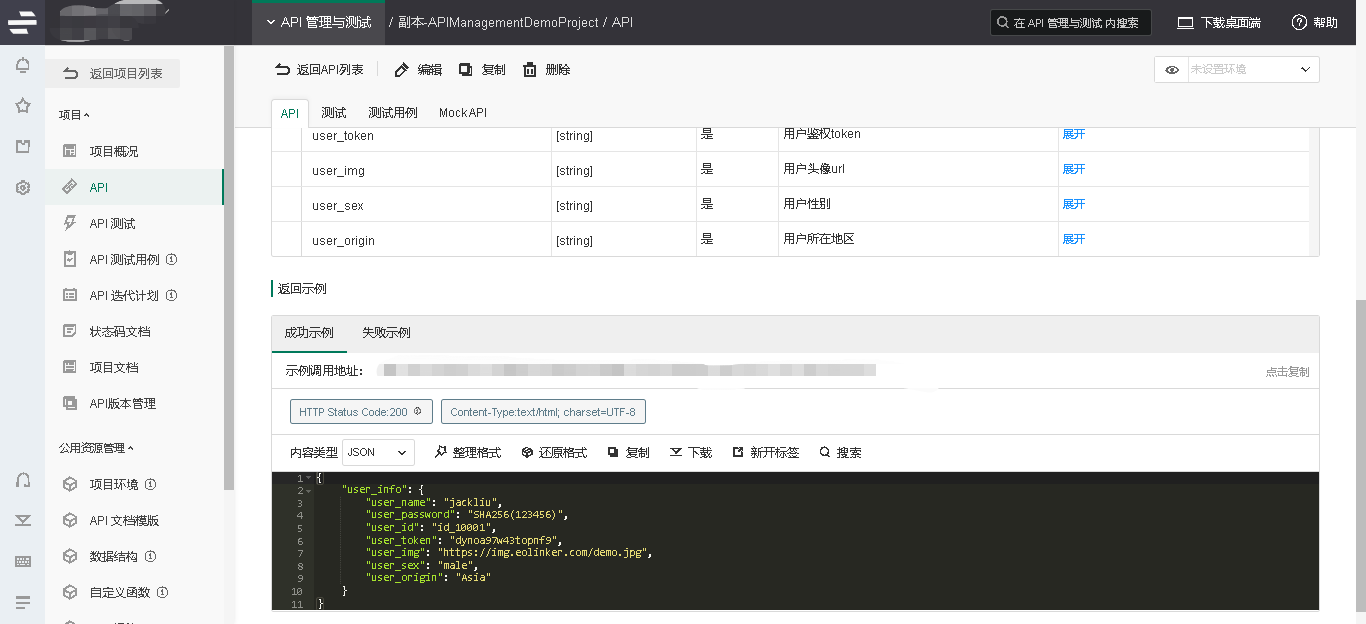Click the download icon above the JSON editor
The image size is (1366, 624).
click(x=676, y=453)
